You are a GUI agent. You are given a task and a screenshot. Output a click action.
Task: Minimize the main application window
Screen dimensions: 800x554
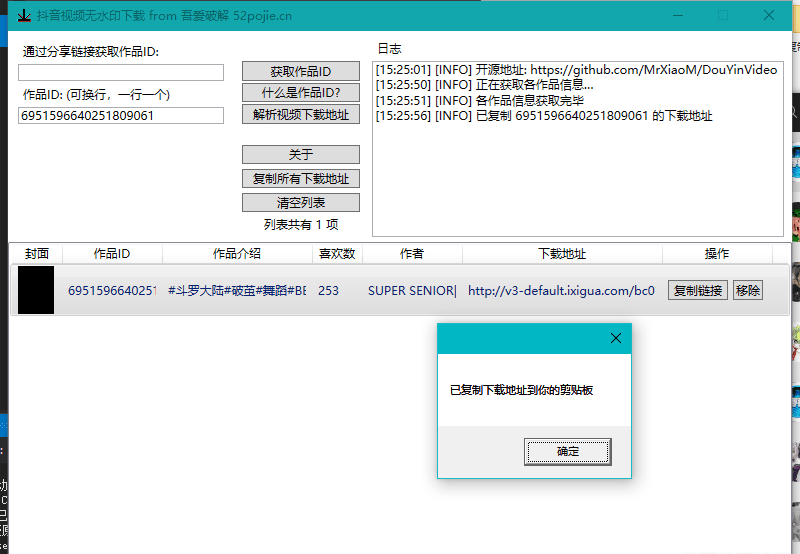tap(678, 15)
